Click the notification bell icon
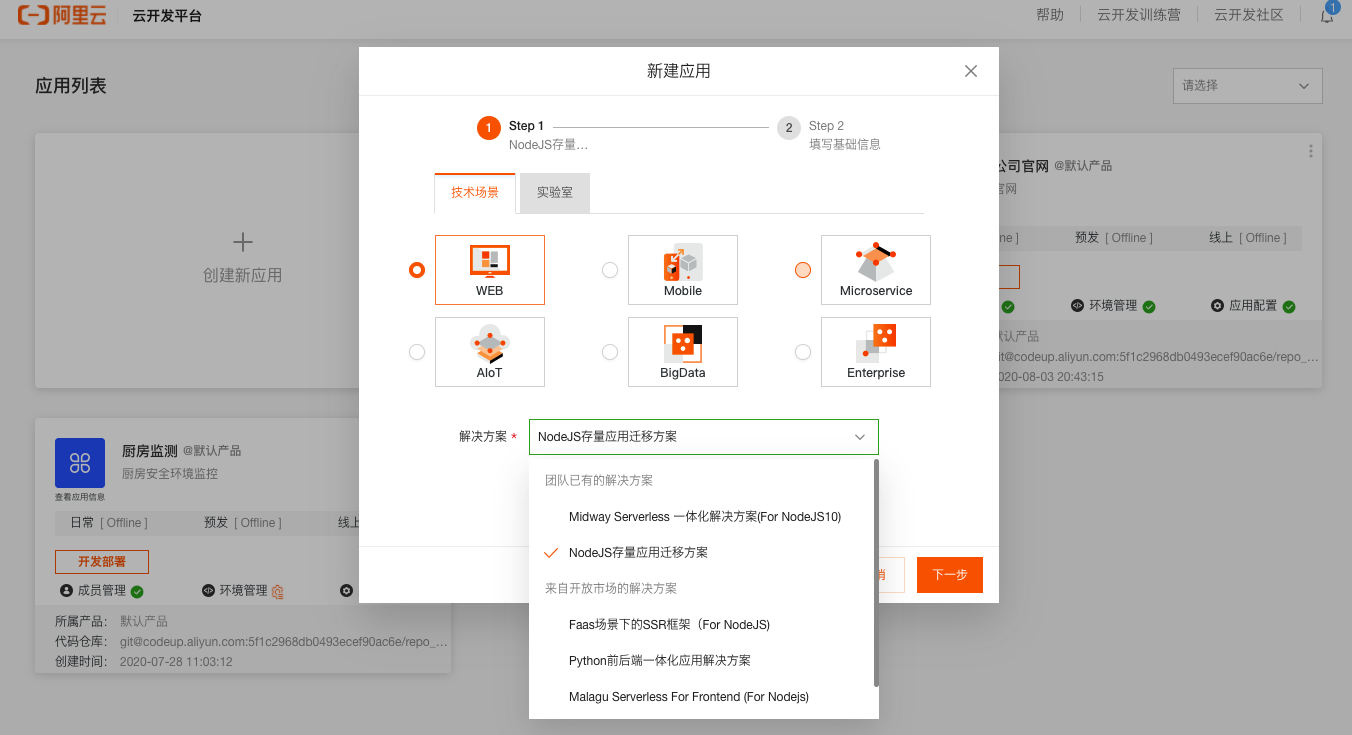Image resolution: width=1352 pixels, height=735 pixels. click(1327, 16)
